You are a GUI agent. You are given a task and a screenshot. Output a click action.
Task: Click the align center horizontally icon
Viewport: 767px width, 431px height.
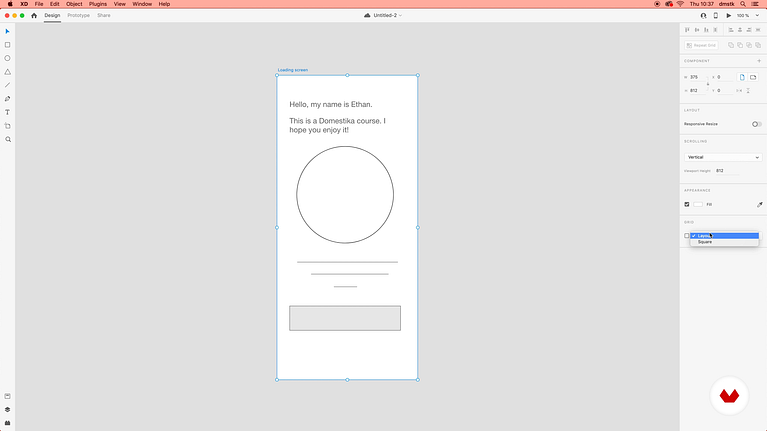click(x=740, y=30)
